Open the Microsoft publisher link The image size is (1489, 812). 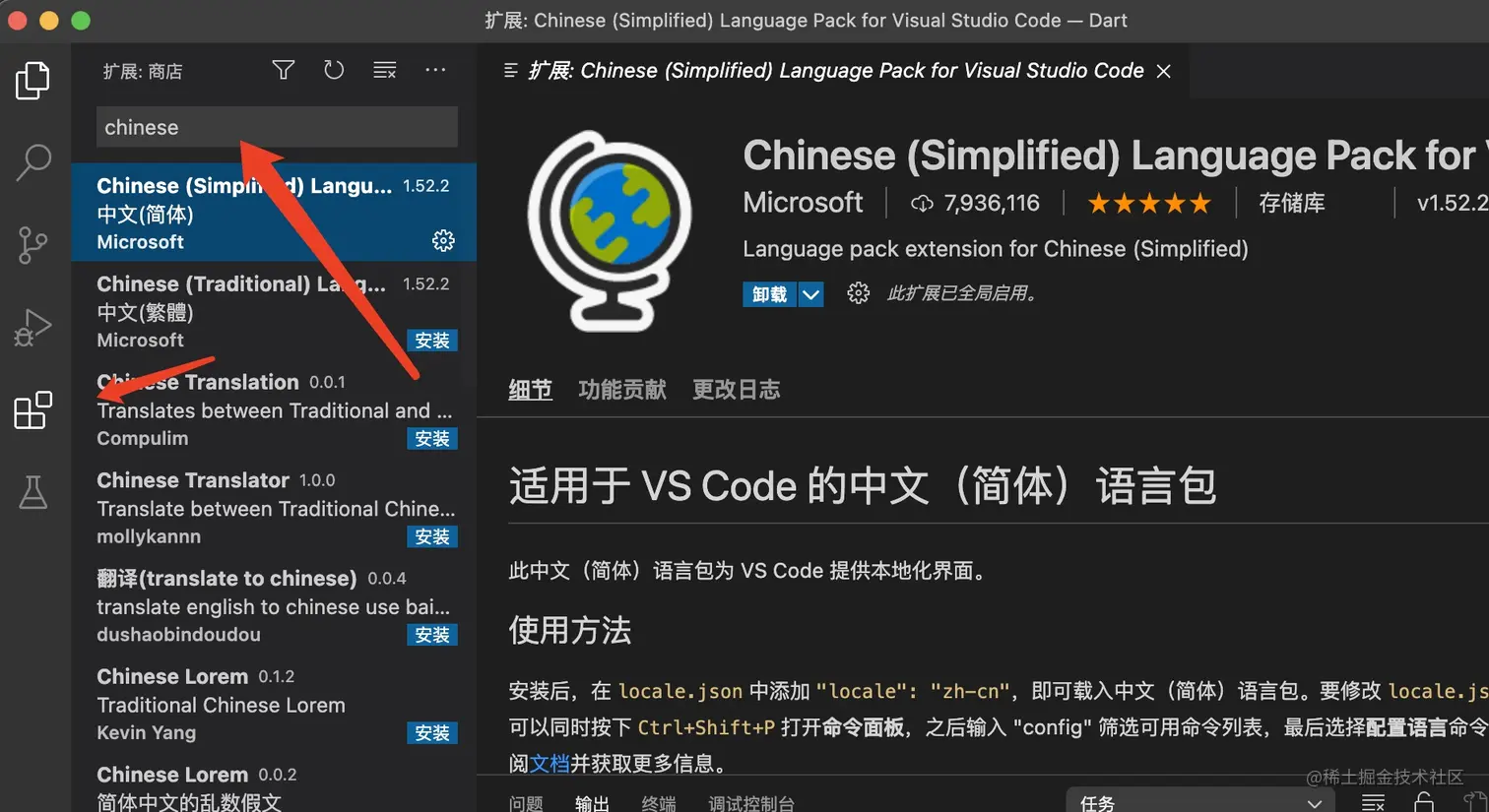pyautogui.click(x=803, y=203)
